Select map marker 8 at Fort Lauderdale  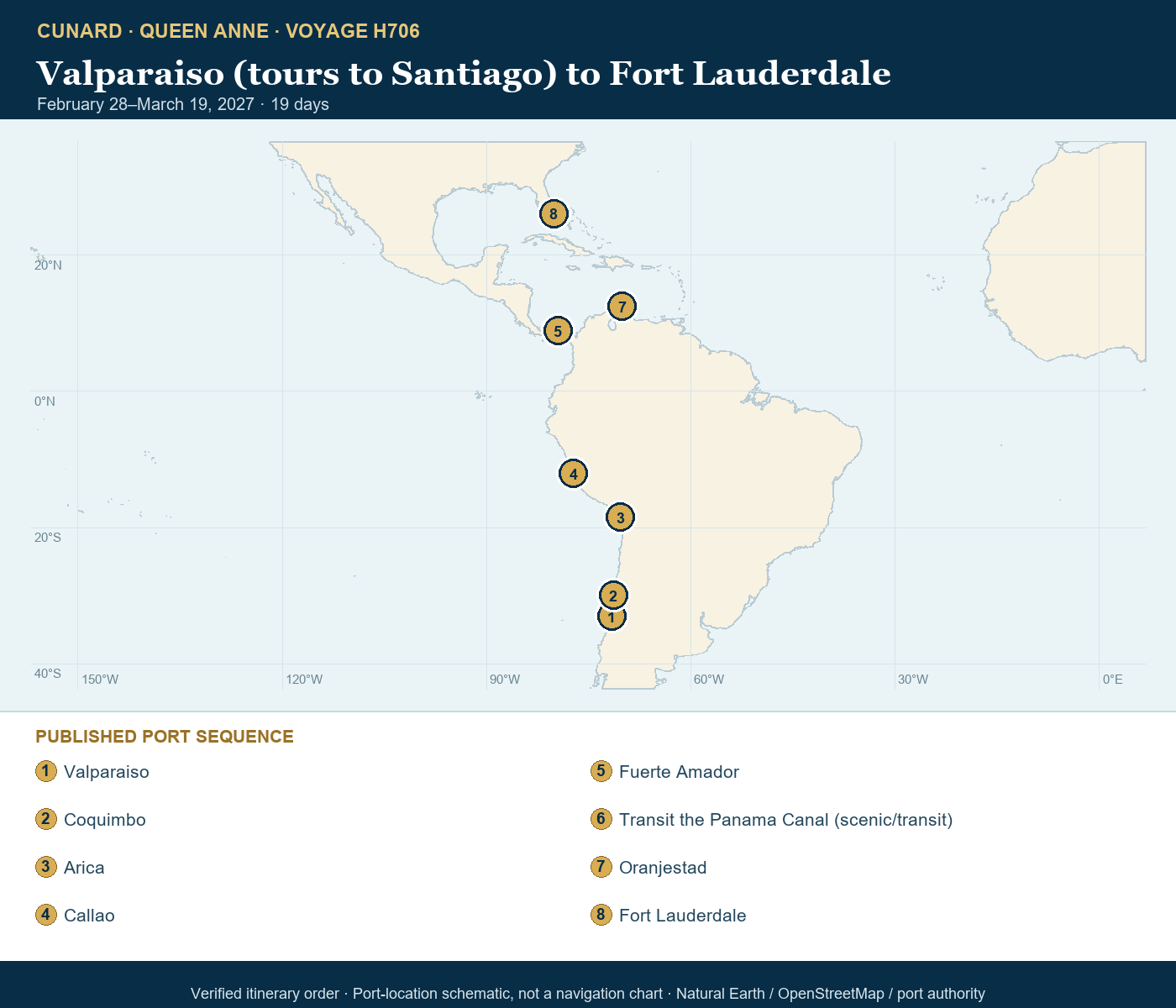click(553, 214)
